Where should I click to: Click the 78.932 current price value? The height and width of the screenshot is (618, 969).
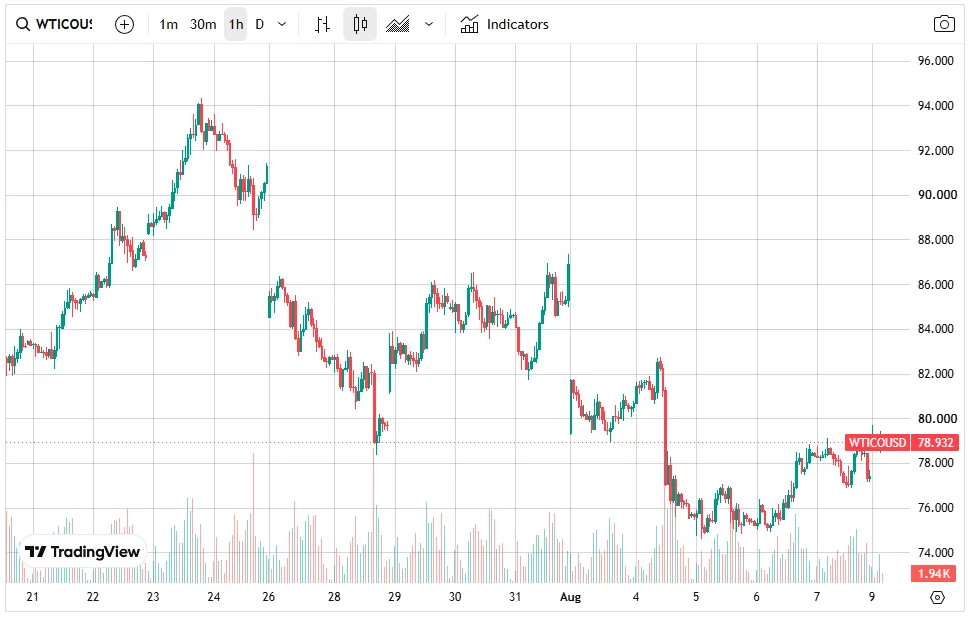936,442
